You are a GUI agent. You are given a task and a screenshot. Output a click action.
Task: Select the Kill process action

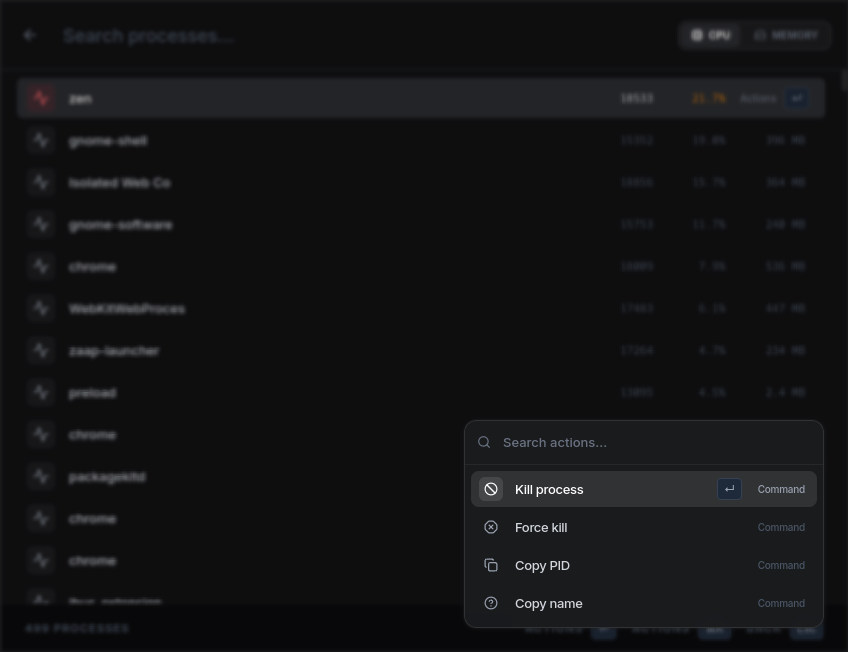pyautogui.click(x=644, y=489)
